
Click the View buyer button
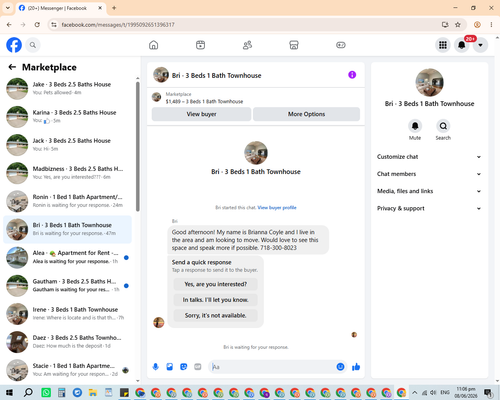pyautogui.click(x=201, y=114)
